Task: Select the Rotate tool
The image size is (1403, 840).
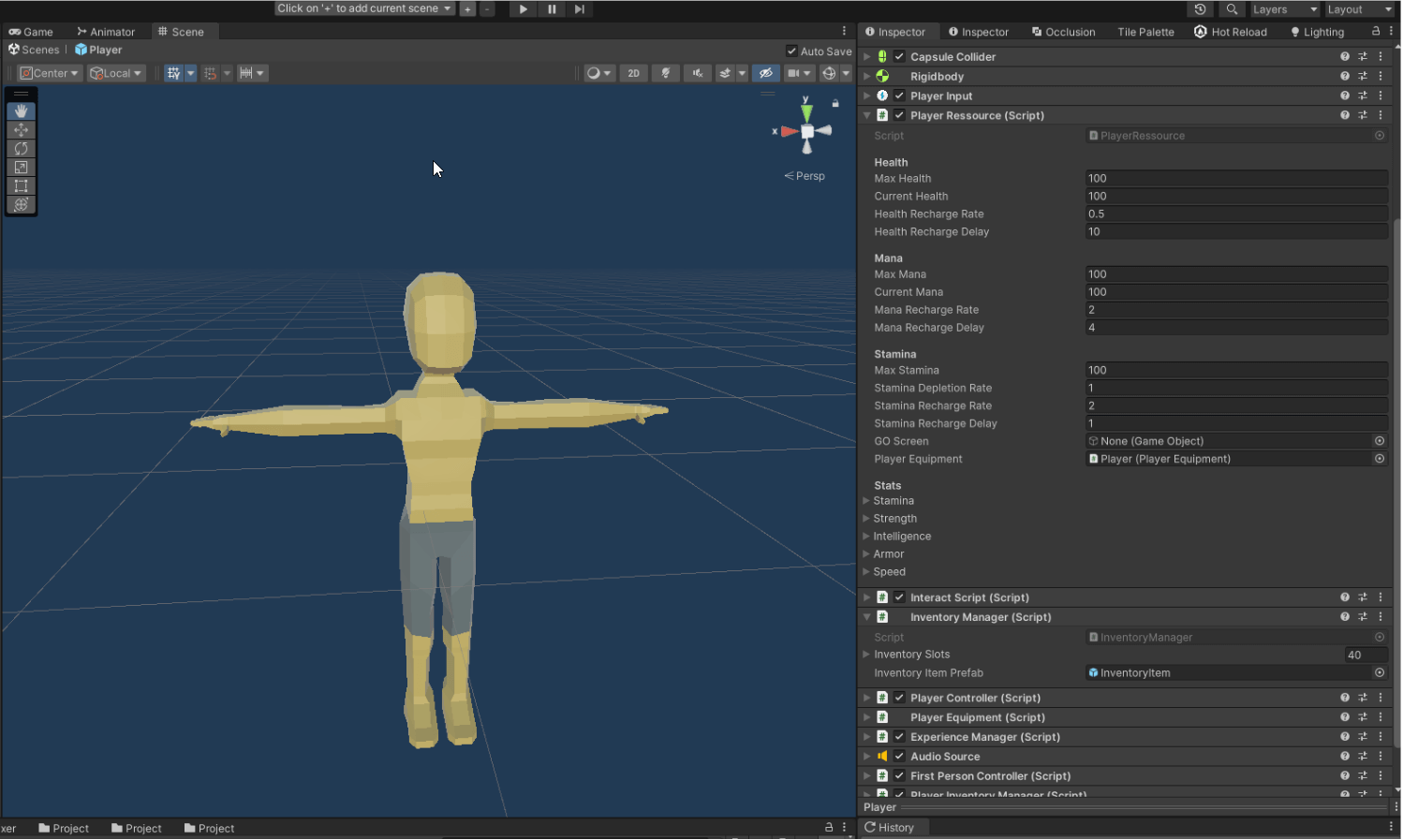Action: (x=21, y=149)
